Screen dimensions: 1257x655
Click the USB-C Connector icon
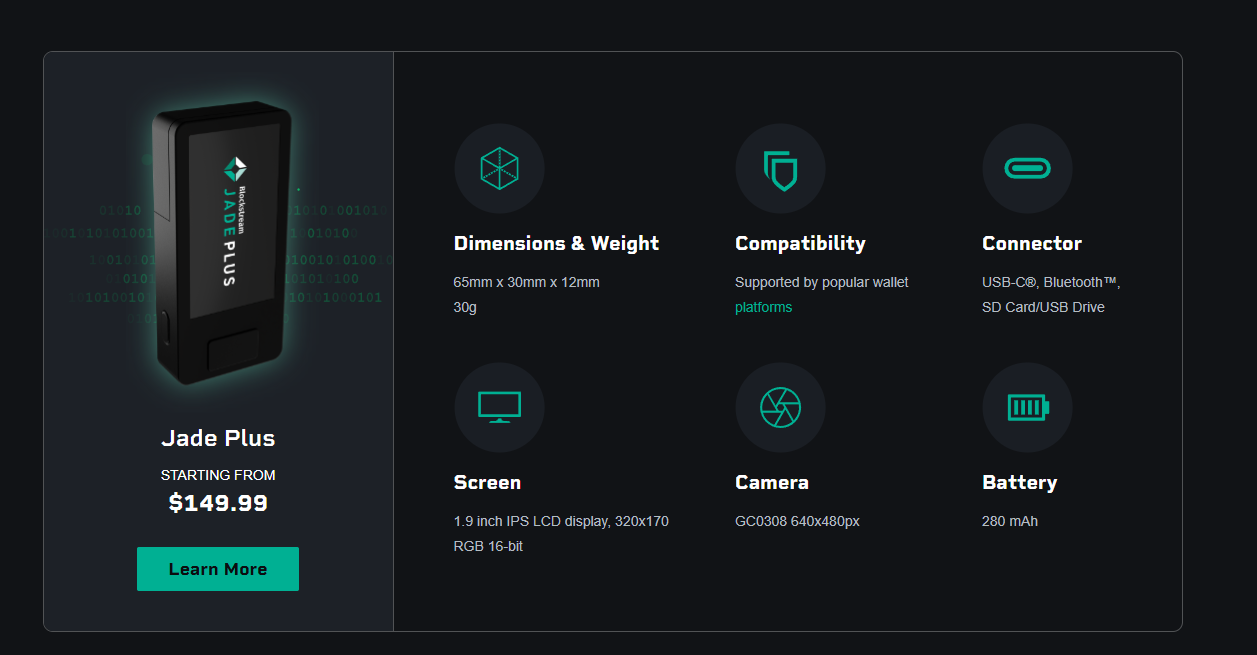1027,168
